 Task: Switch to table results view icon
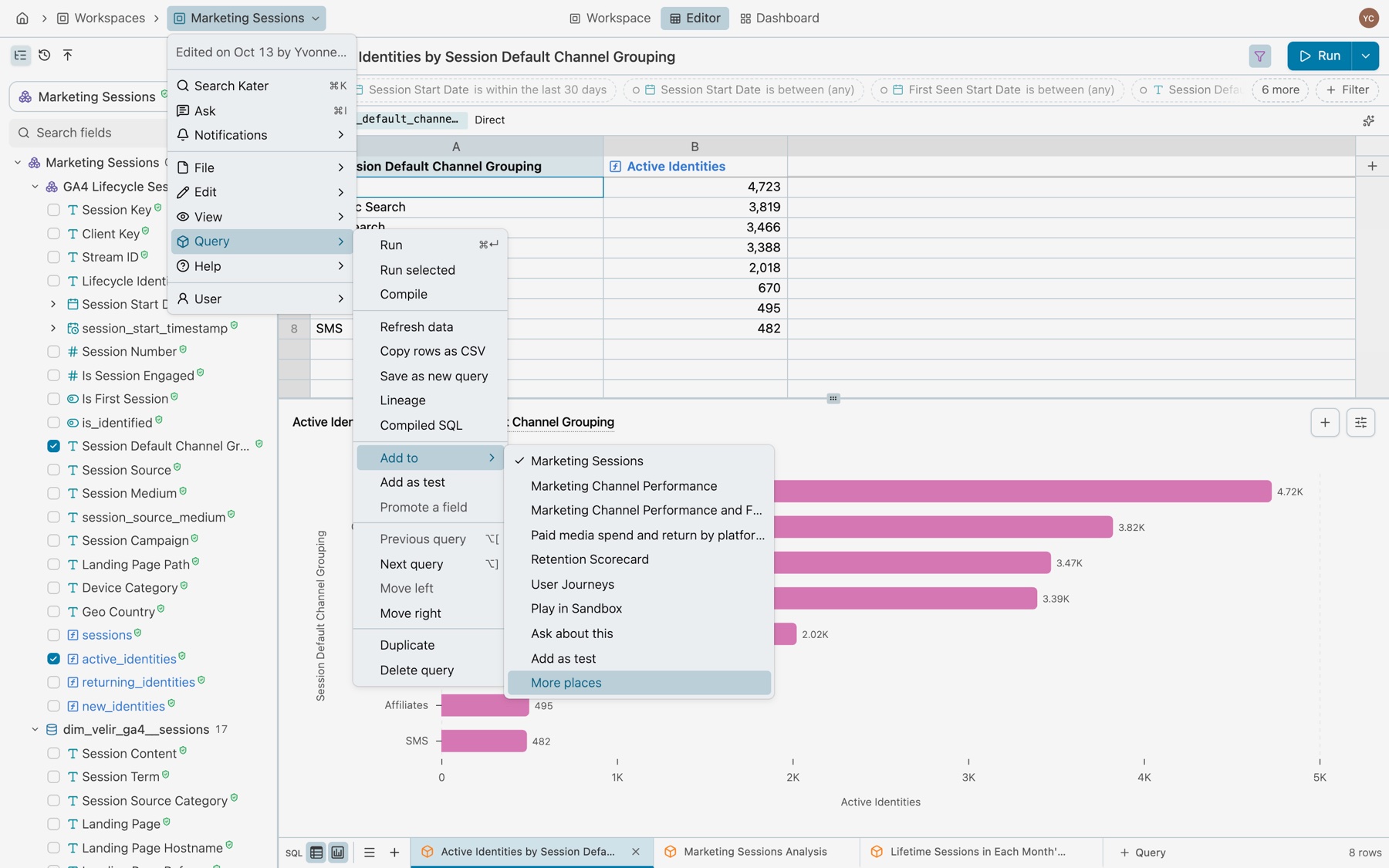(x=316, y=853)
